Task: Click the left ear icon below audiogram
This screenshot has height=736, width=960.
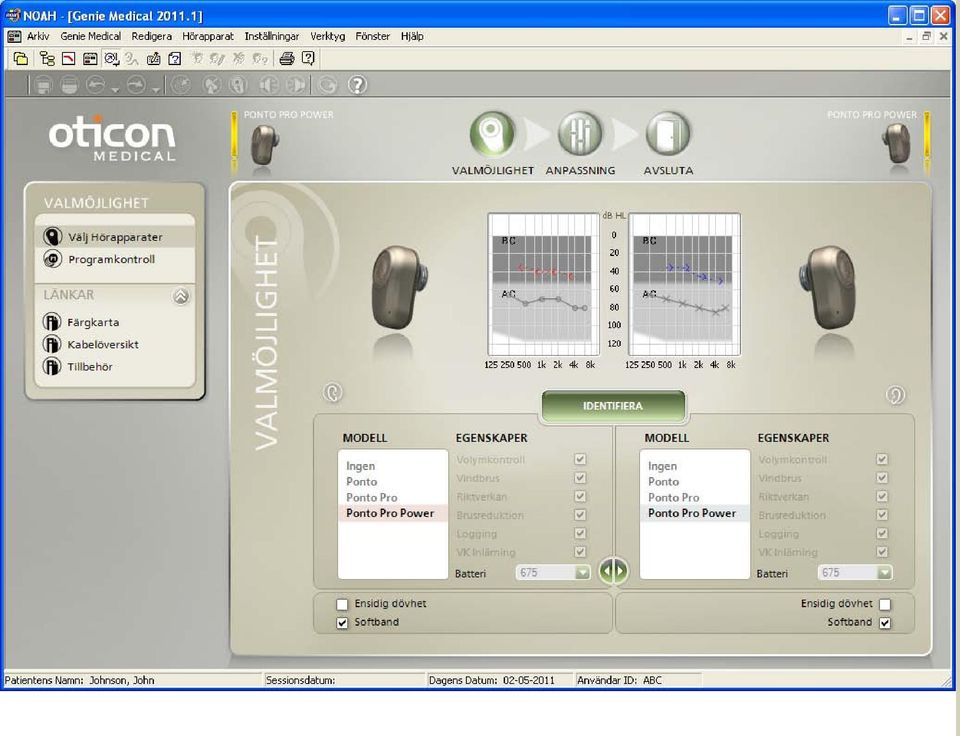Action: [x=333, y=392]
